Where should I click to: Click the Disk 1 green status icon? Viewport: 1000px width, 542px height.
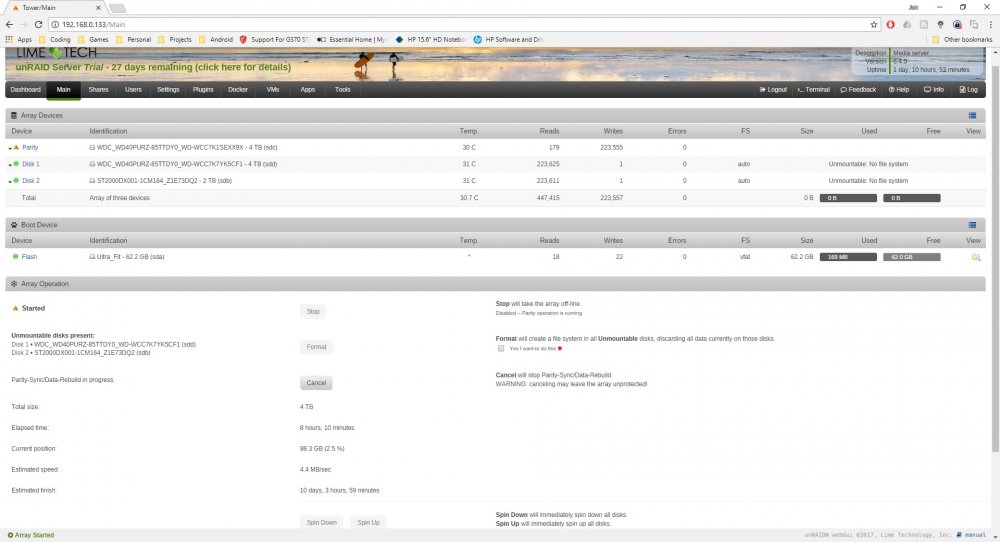(x=17, y=164)
